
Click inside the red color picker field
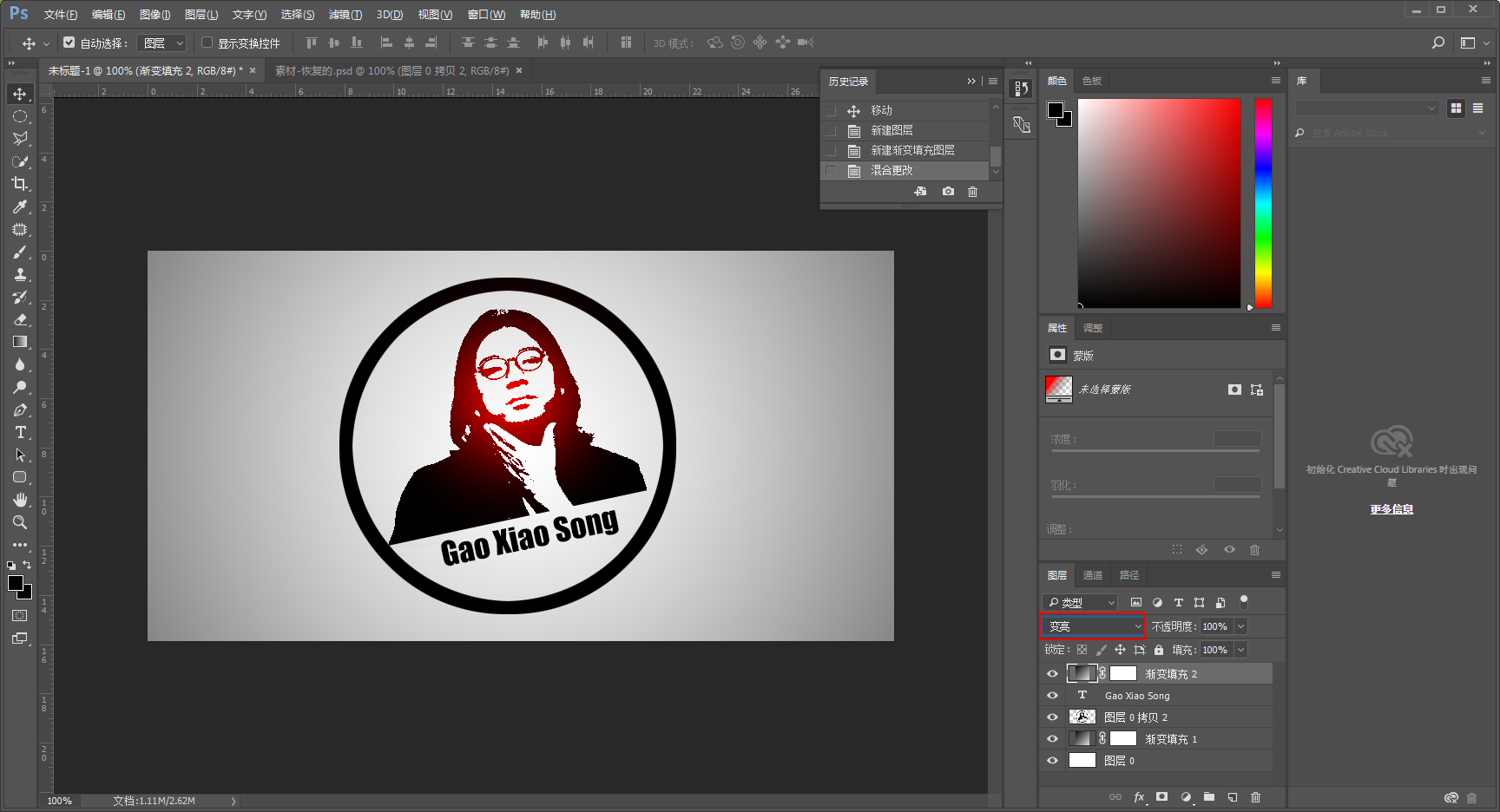point(1159,203)
